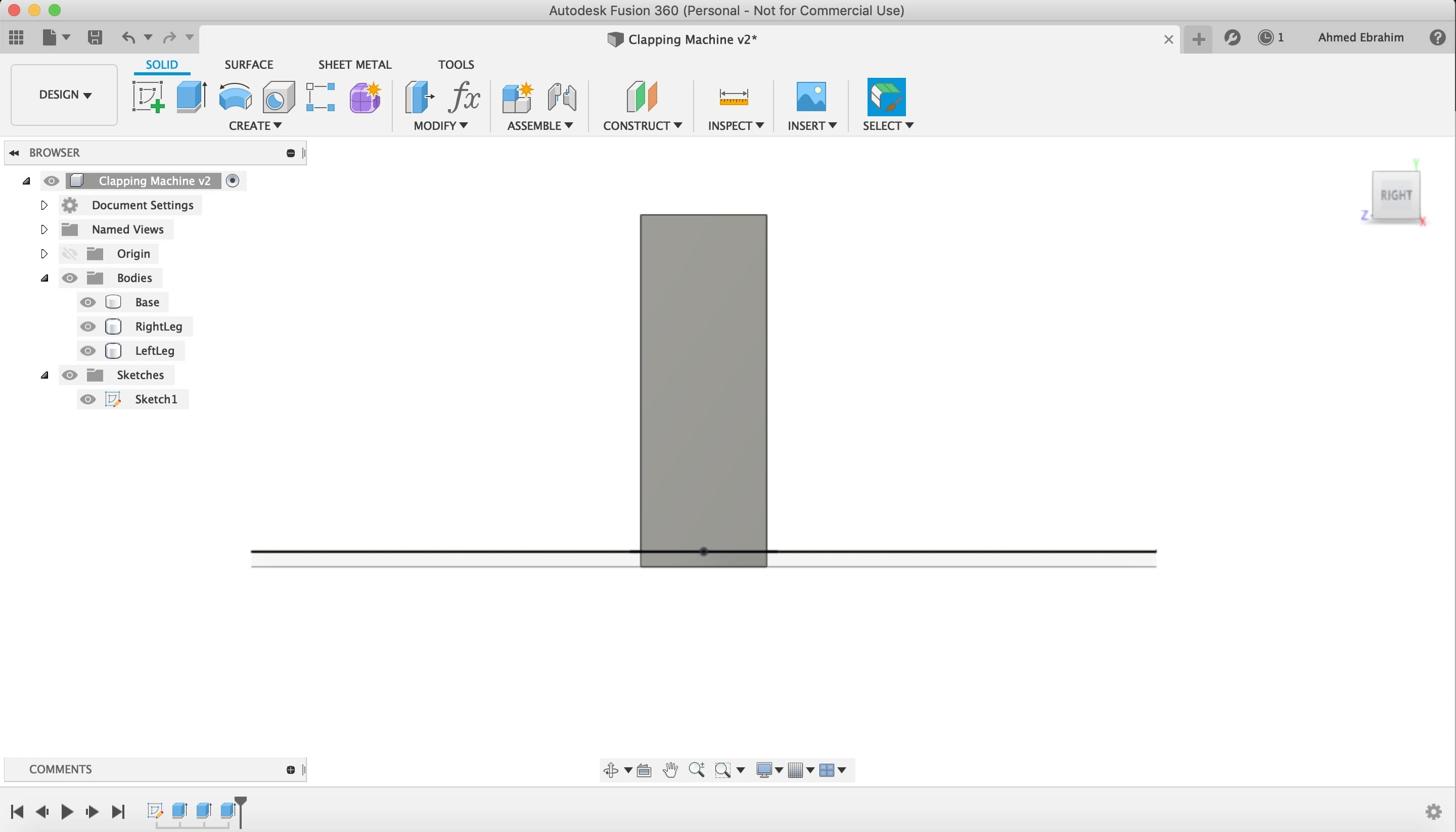Open the Insert menu icon
Screen dimensions: 1456x832
tap(811, 97)
